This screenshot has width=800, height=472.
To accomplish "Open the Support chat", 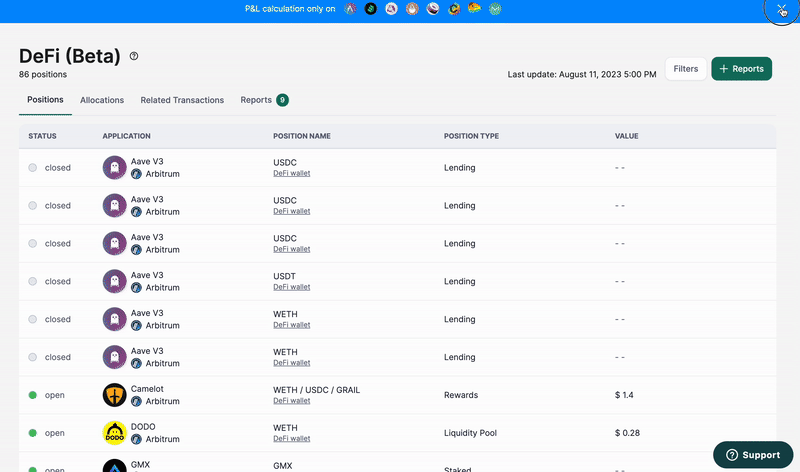I will coord(753,455).
